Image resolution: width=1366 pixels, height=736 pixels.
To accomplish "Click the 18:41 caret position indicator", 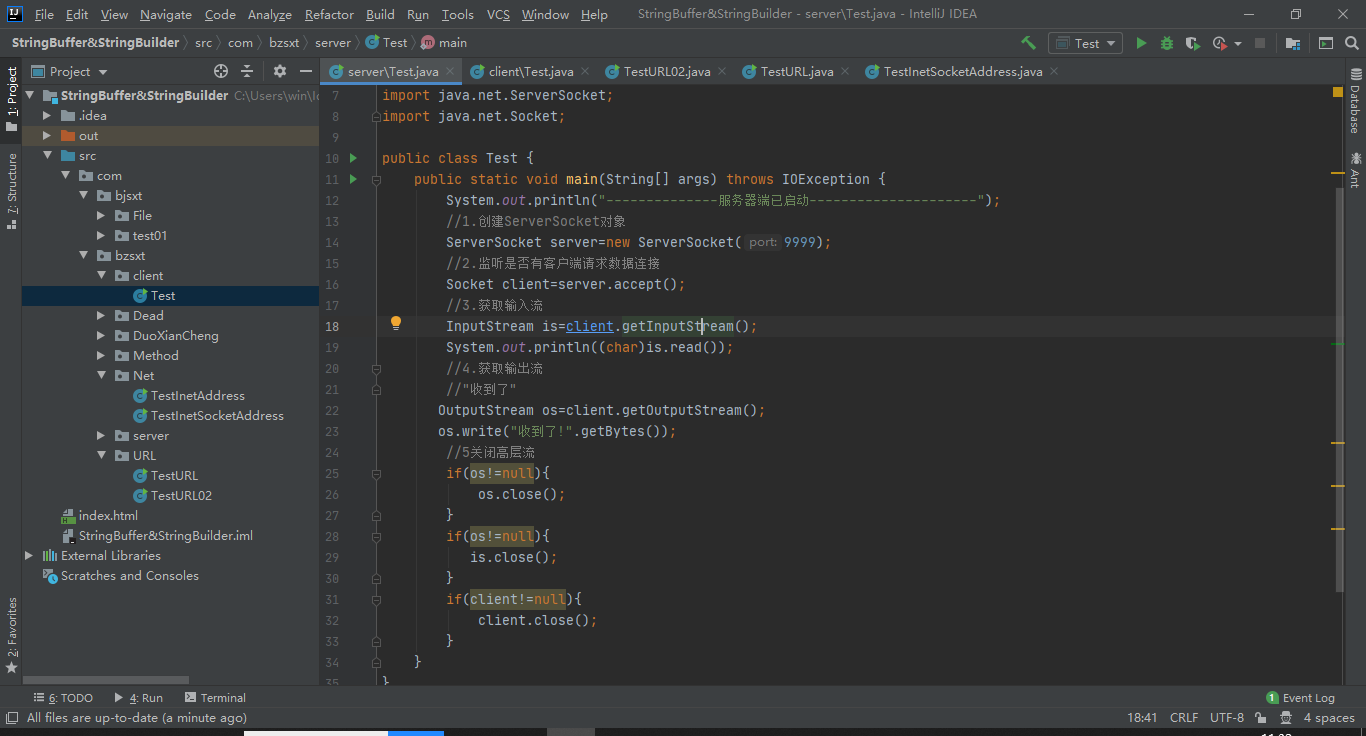I will pos(1142,718).
